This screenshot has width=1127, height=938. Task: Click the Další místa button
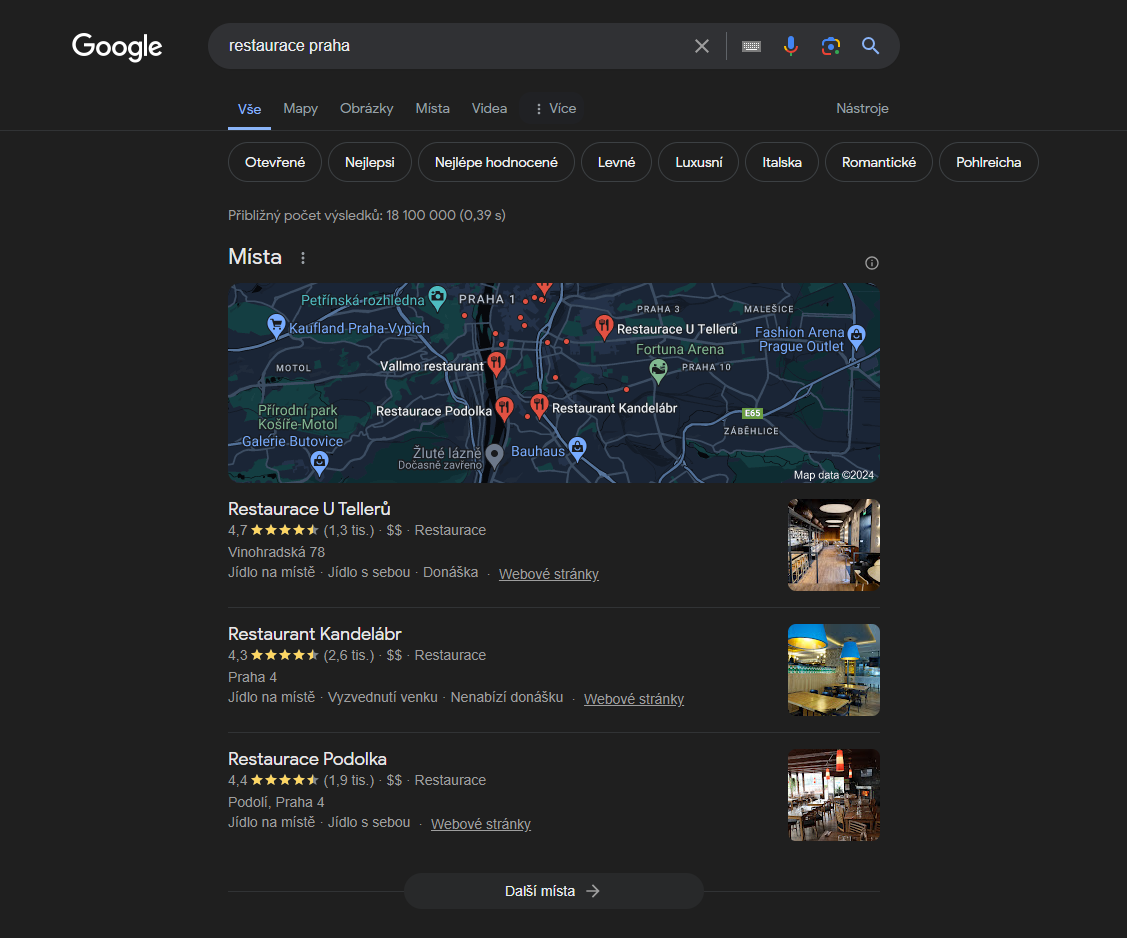[553, 891]
